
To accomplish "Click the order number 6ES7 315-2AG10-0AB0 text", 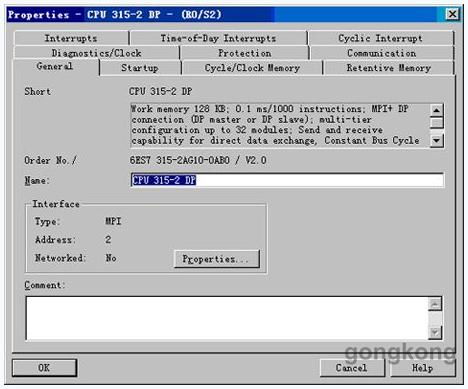I will pos(180,160).
